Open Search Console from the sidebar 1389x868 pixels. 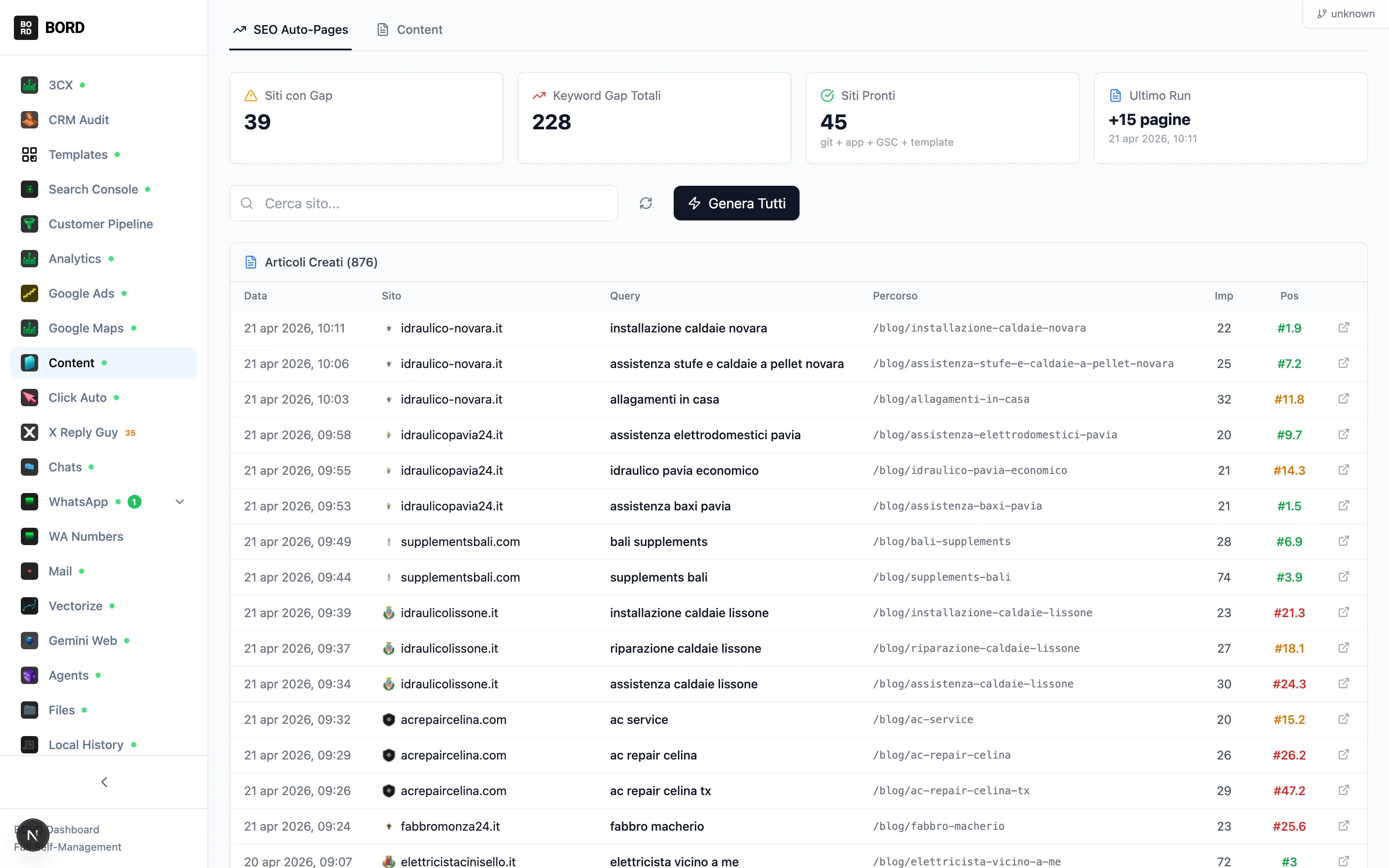92,189
